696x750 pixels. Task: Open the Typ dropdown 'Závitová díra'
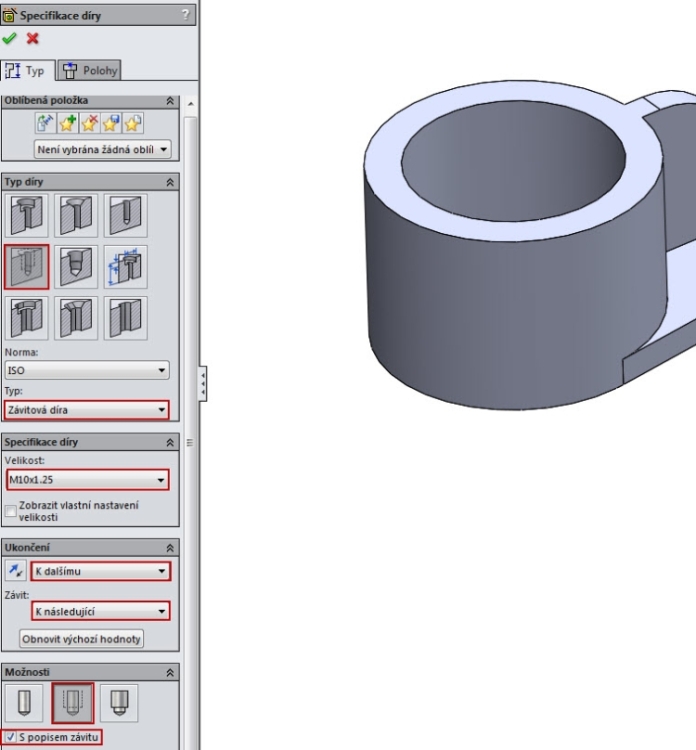point(87,410)
